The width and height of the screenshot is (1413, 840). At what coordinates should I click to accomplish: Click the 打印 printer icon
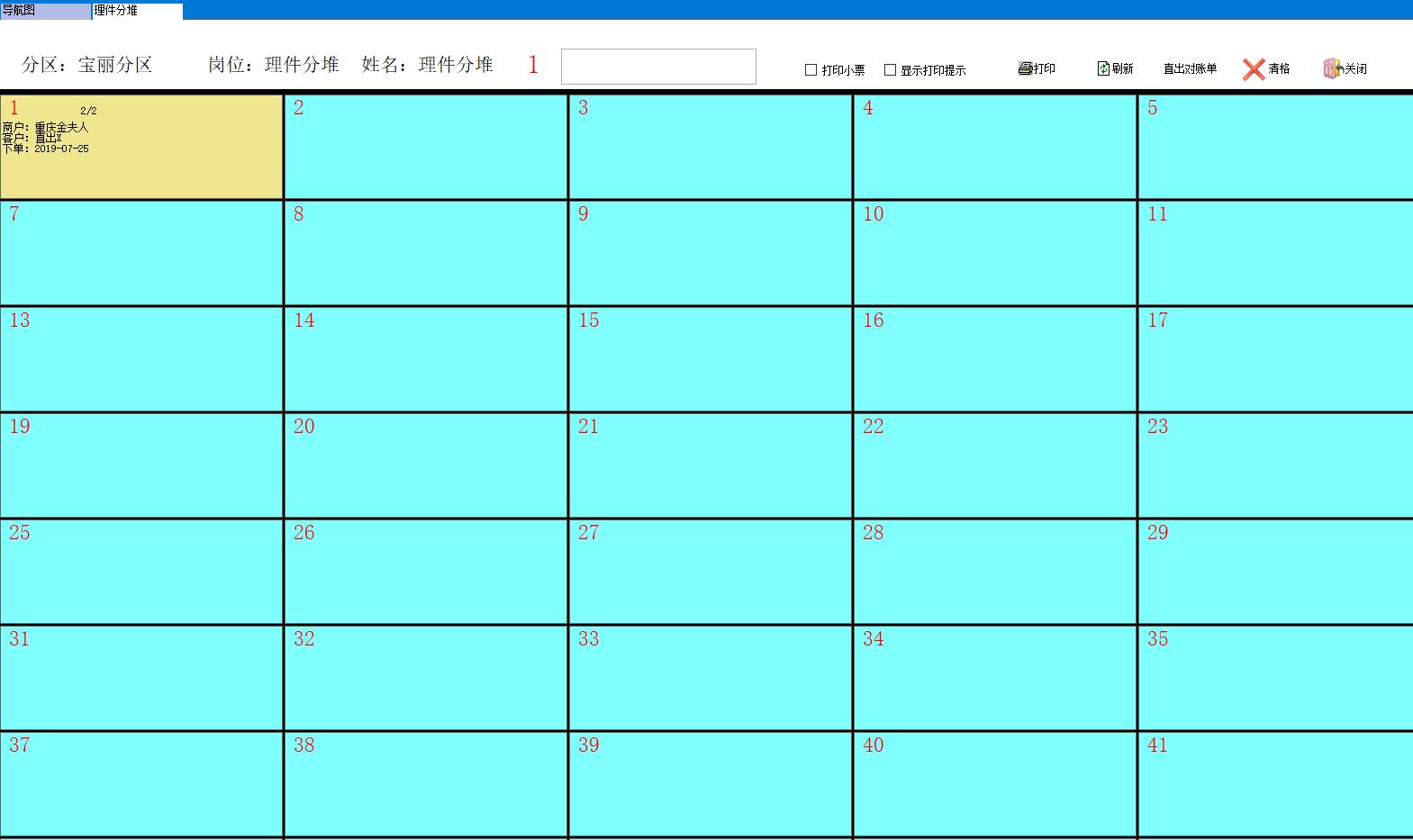coord(1025,68)
